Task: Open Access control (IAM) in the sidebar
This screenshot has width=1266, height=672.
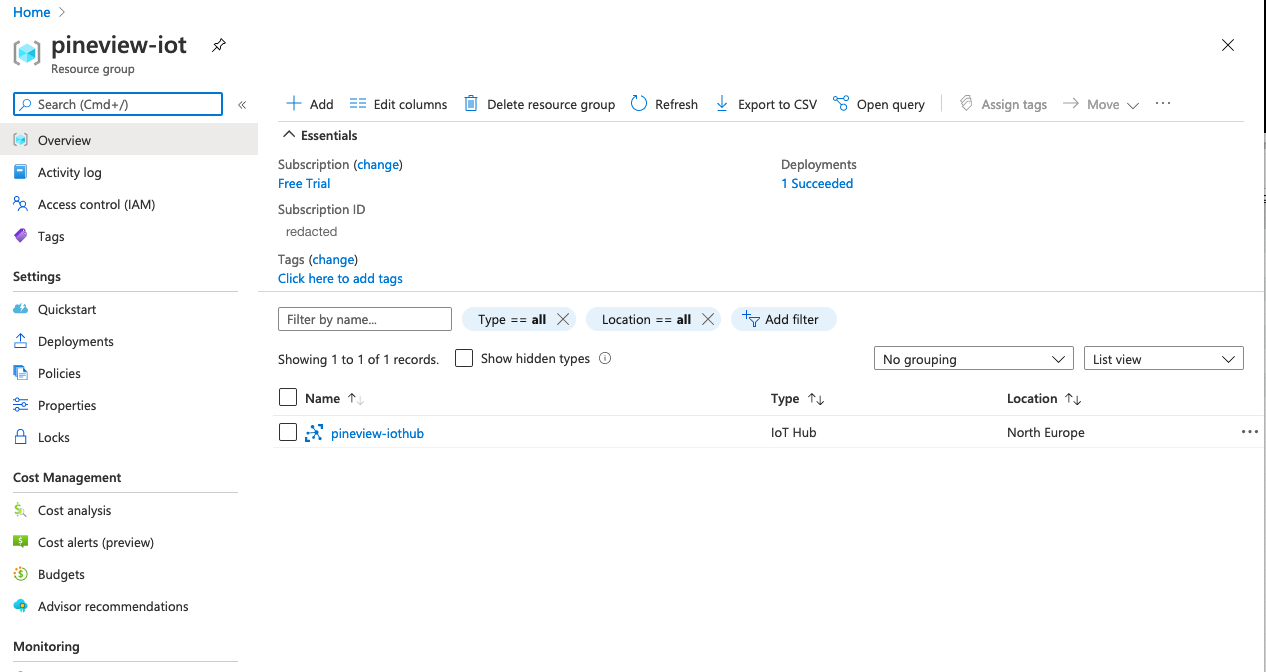Action: (x=96, y=204)
